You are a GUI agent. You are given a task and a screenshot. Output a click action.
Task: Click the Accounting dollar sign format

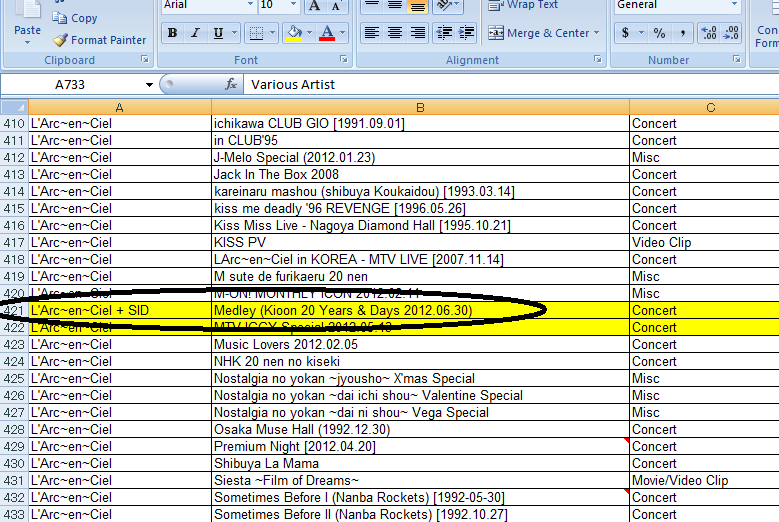click(625, 33)
